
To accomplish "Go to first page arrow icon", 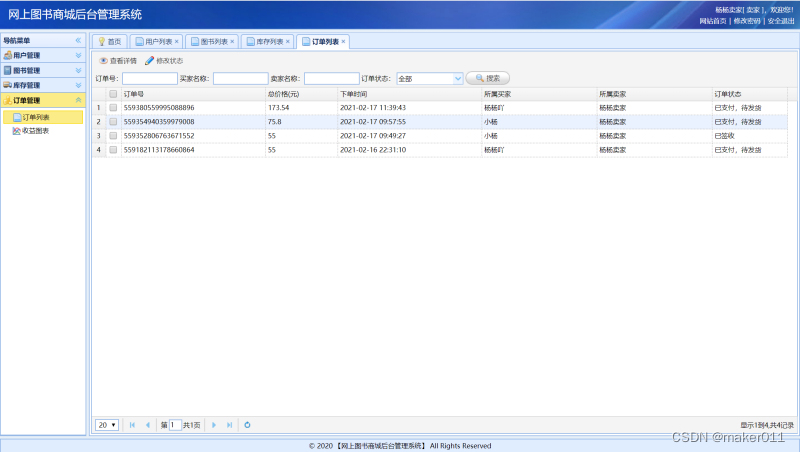I will [132, 425].
